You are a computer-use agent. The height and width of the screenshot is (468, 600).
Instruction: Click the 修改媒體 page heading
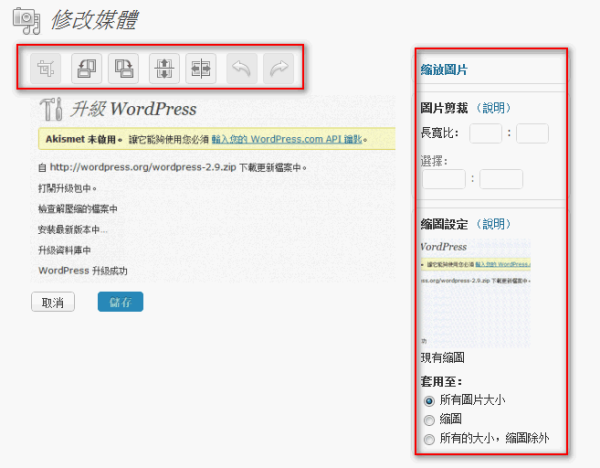point(95,20)
